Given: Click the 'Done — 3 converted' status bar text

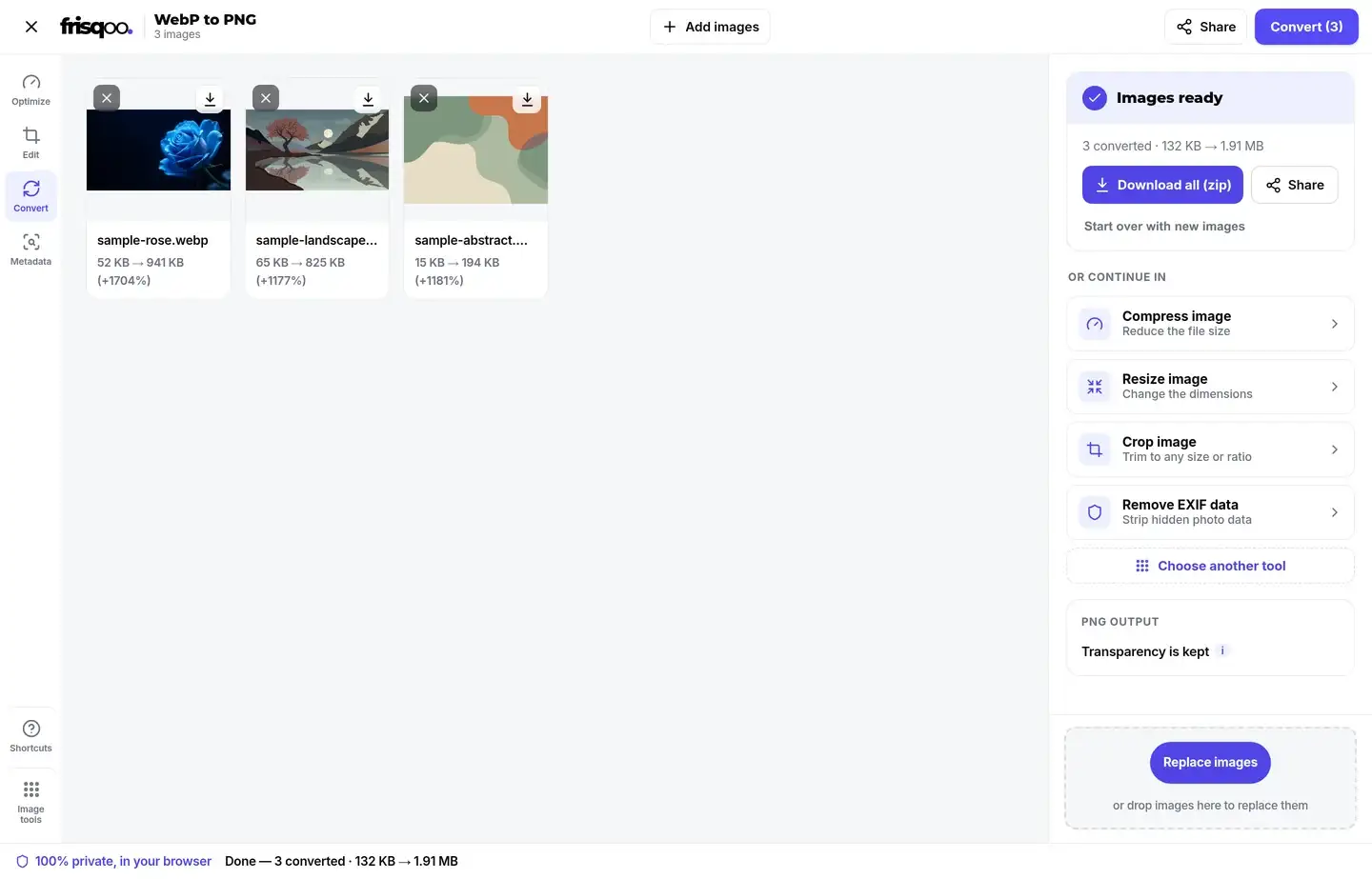Looking at the screenshot, I should 341,861.
